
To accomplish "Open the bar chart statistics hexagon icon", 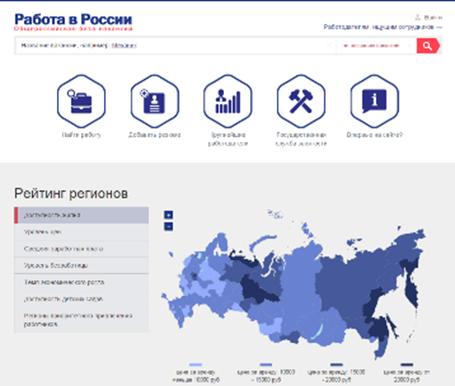I will click(228, 101).
